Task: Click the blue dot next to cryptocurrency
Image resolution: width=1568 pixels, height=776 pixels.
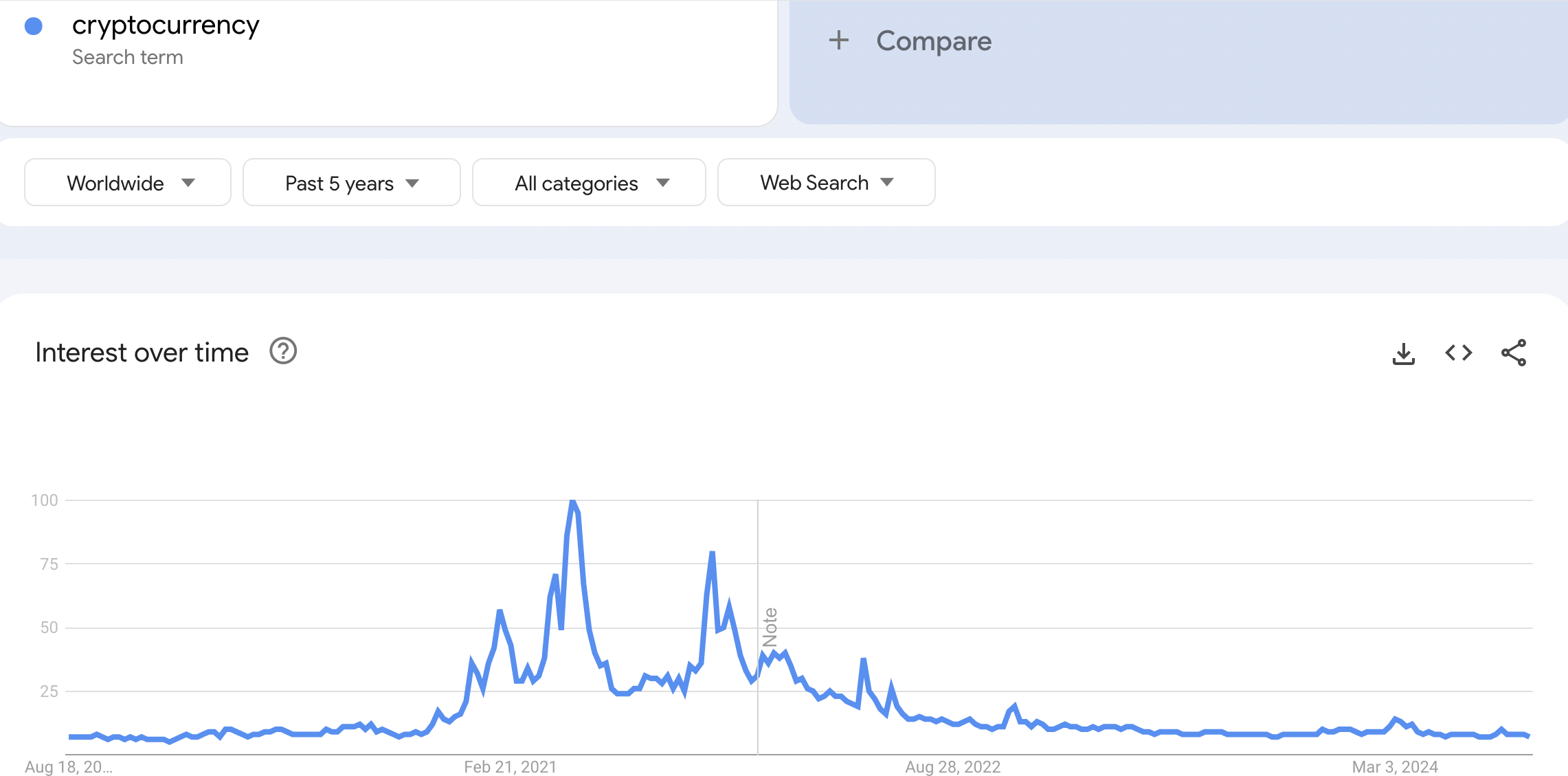Action: [32, 25]
